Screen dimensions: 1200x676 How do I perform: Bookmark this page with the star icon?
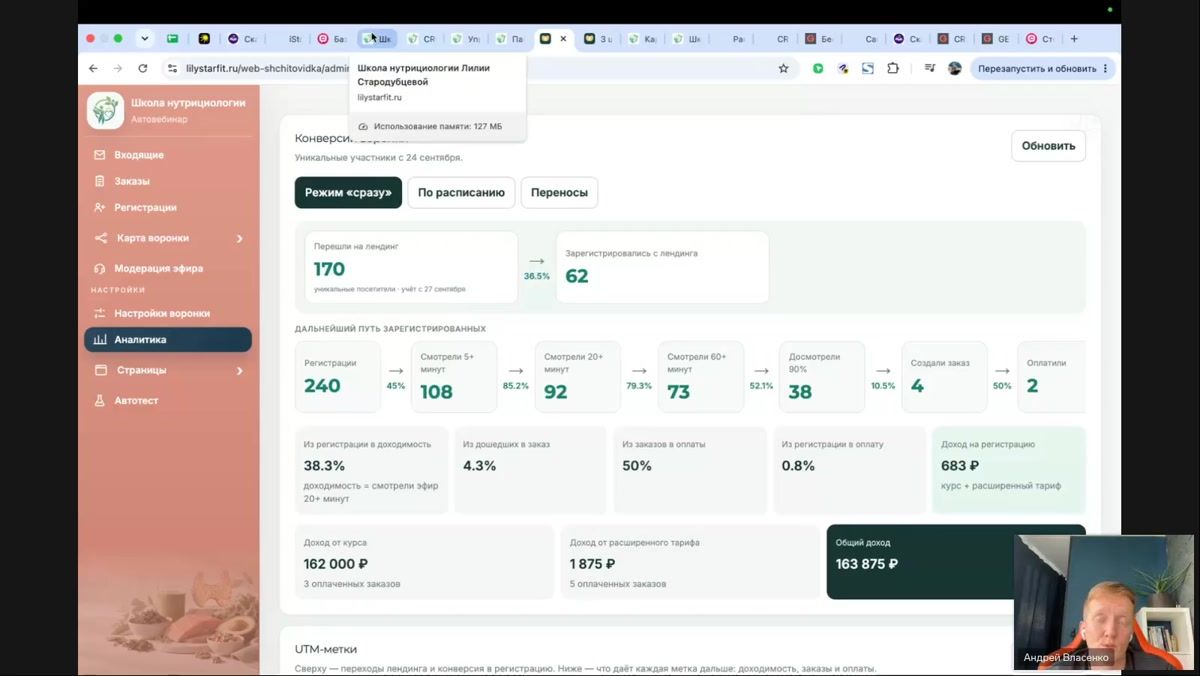point(783,68)
